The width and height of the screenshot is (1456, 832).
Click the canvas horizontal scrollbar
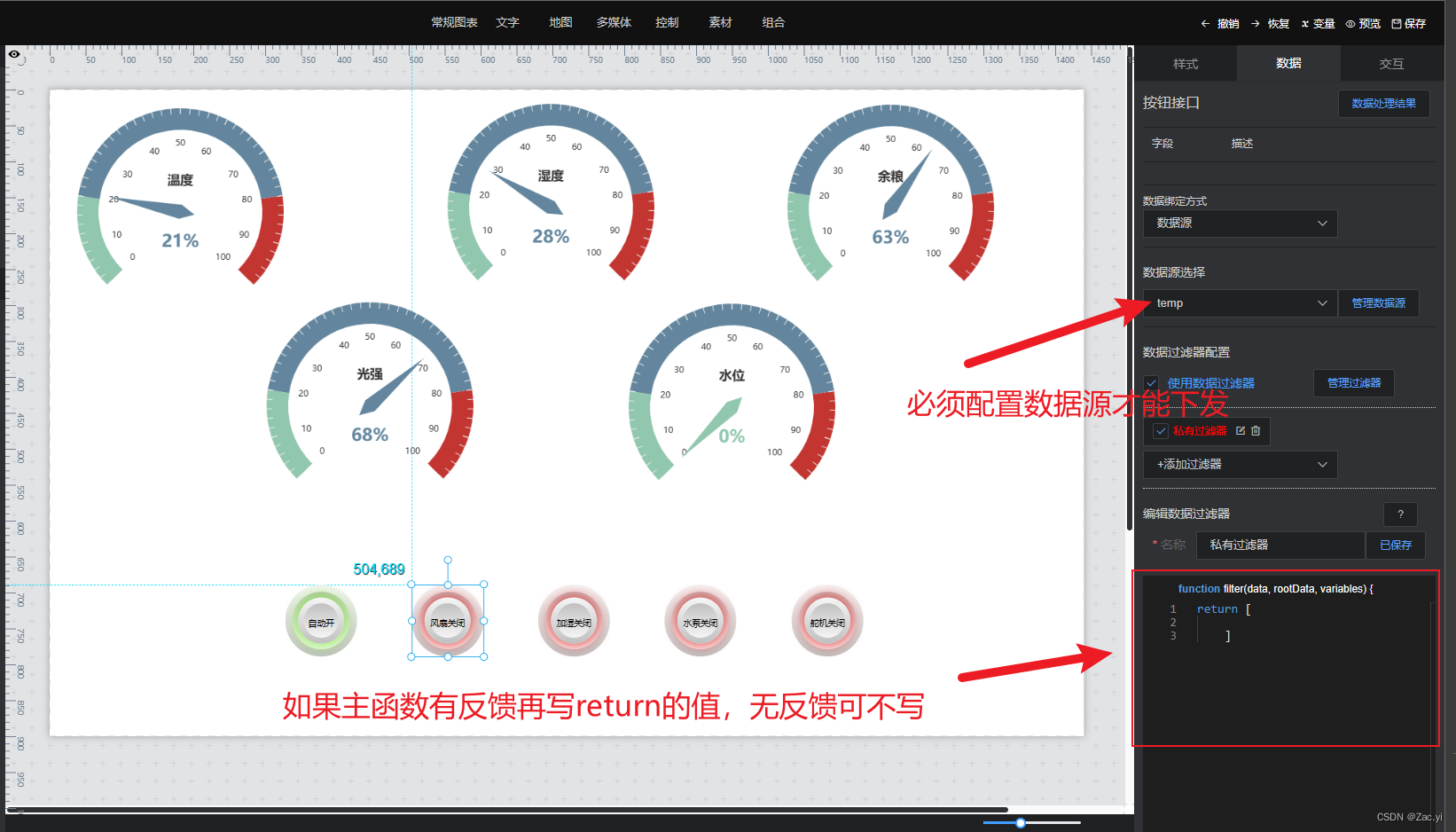[x=507, y=809]
